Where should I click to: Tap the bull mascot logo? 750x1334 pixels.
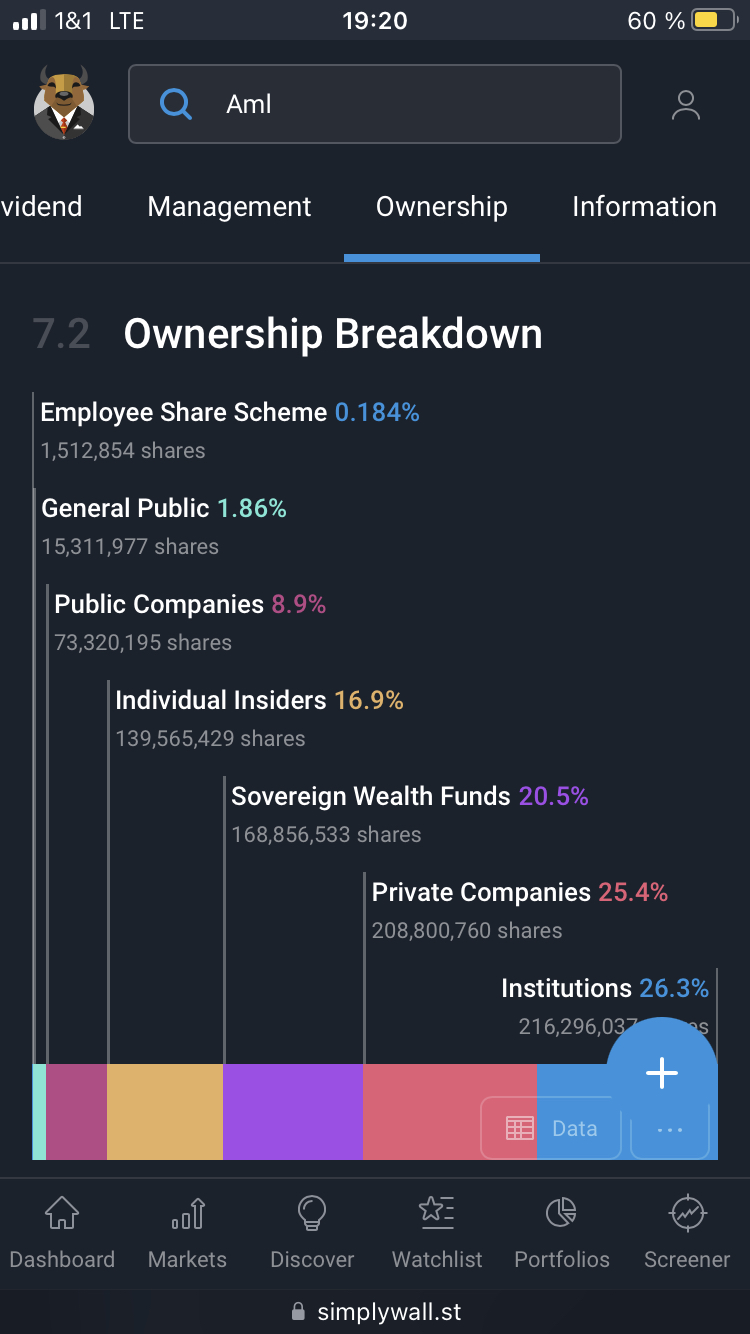tap(63, 103)
